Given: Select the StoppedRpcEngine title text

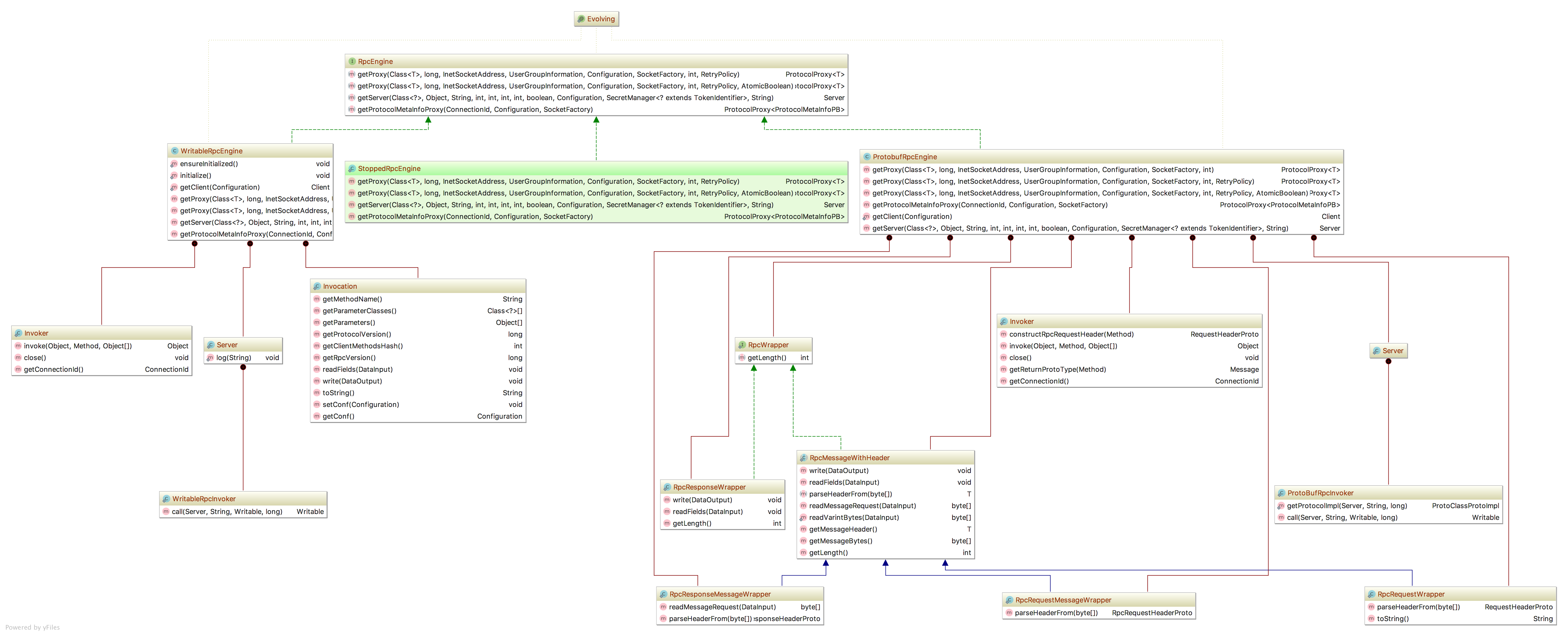Looking at the screenshot, I should point(389,169).
